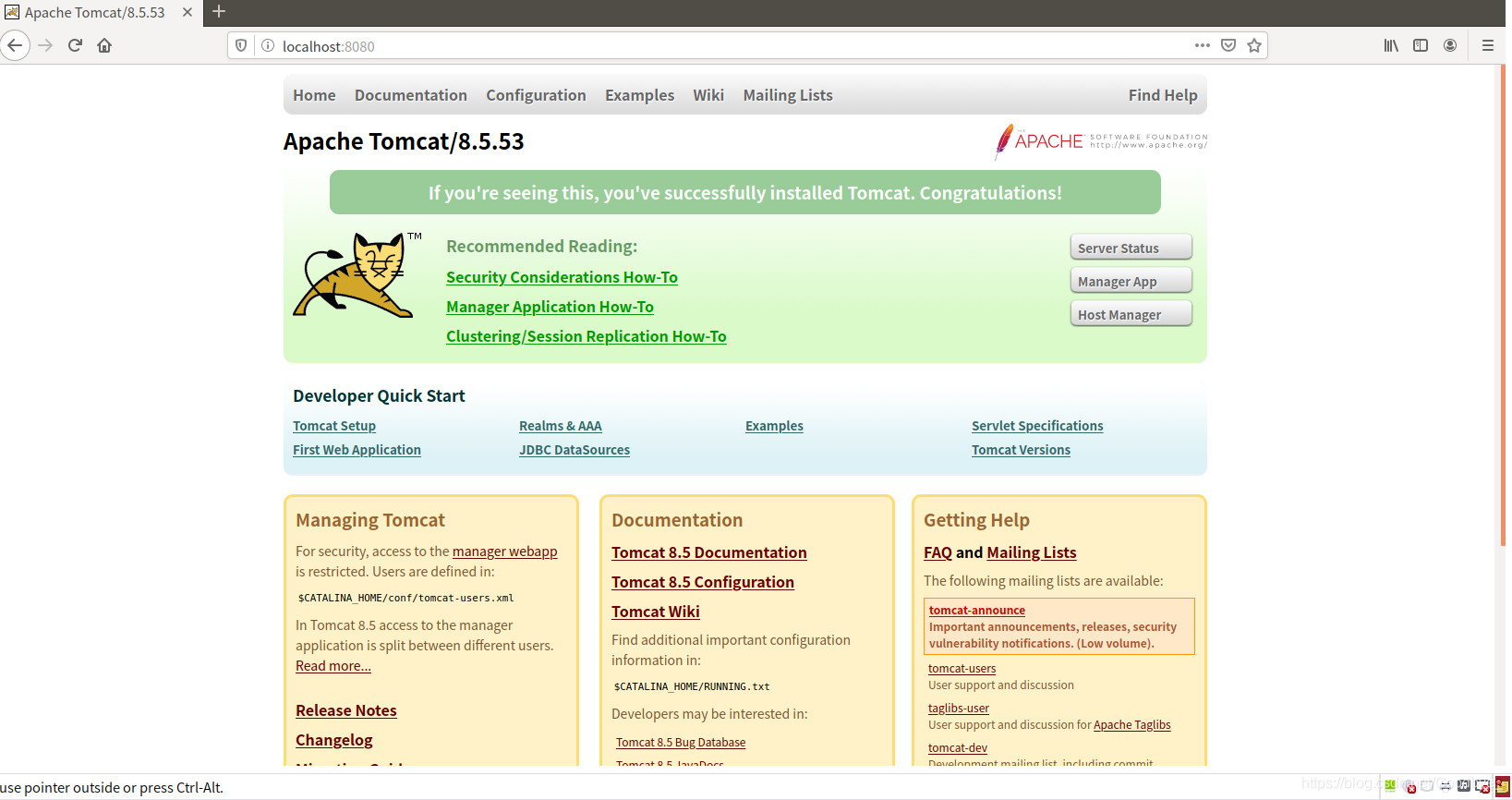Screen dimensions: 1512x800
Task: Open the tomcat-dev mailing list link
Action: tap(958, 748)
